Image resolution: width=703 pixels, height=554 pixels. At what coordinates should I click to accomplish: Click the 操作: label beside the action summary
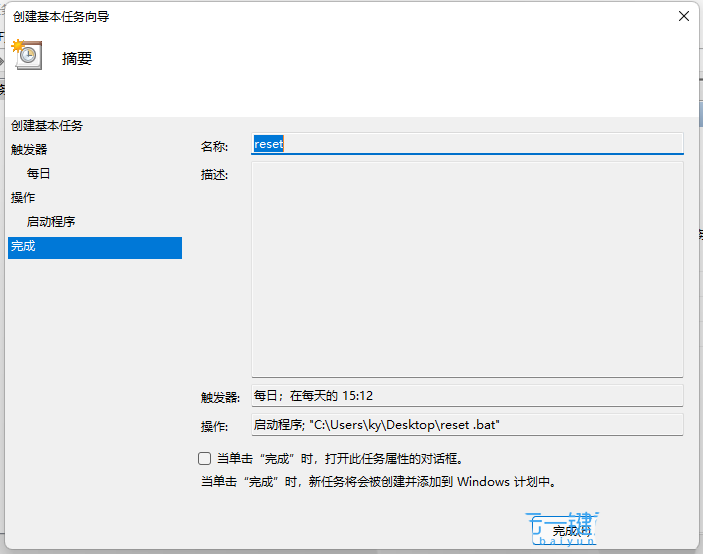214,426
